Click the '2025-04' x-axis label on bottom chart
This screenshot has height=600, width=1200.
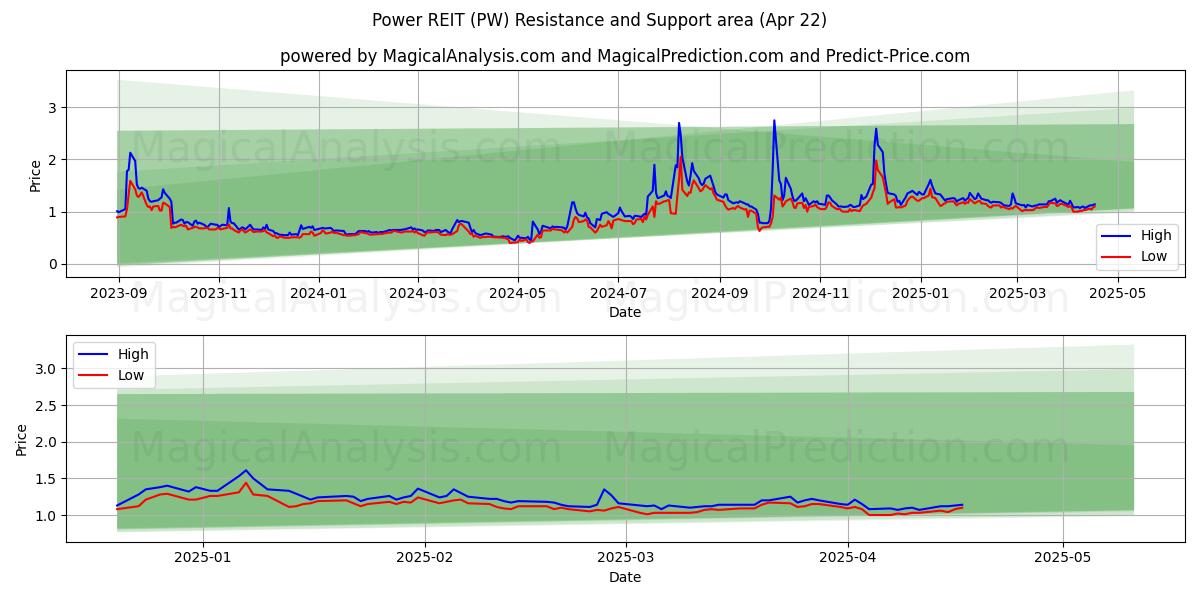[x=848, y=559]
